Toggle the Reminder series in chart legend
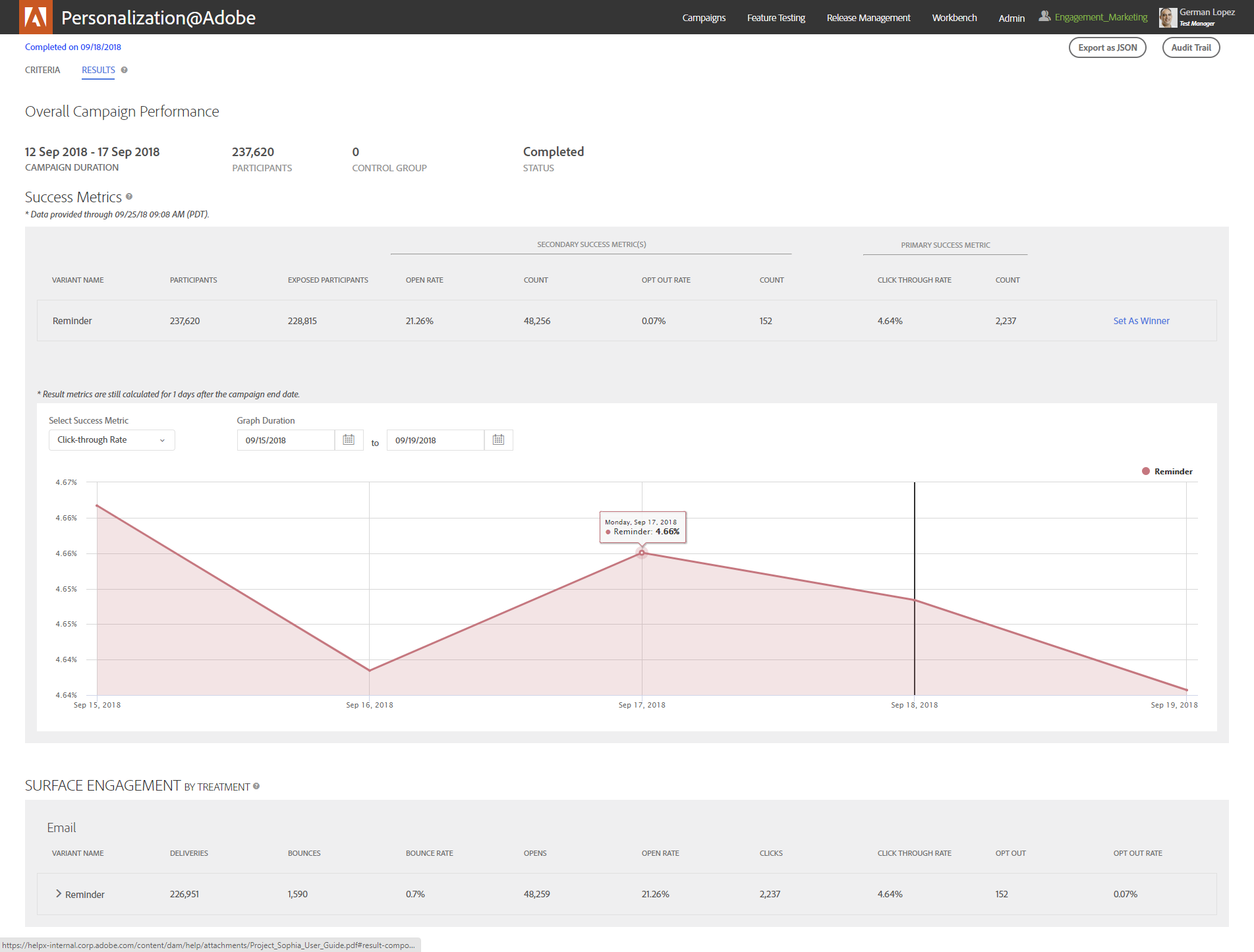This screenshot has height=952, width=1254. (x=1167, y=472)
